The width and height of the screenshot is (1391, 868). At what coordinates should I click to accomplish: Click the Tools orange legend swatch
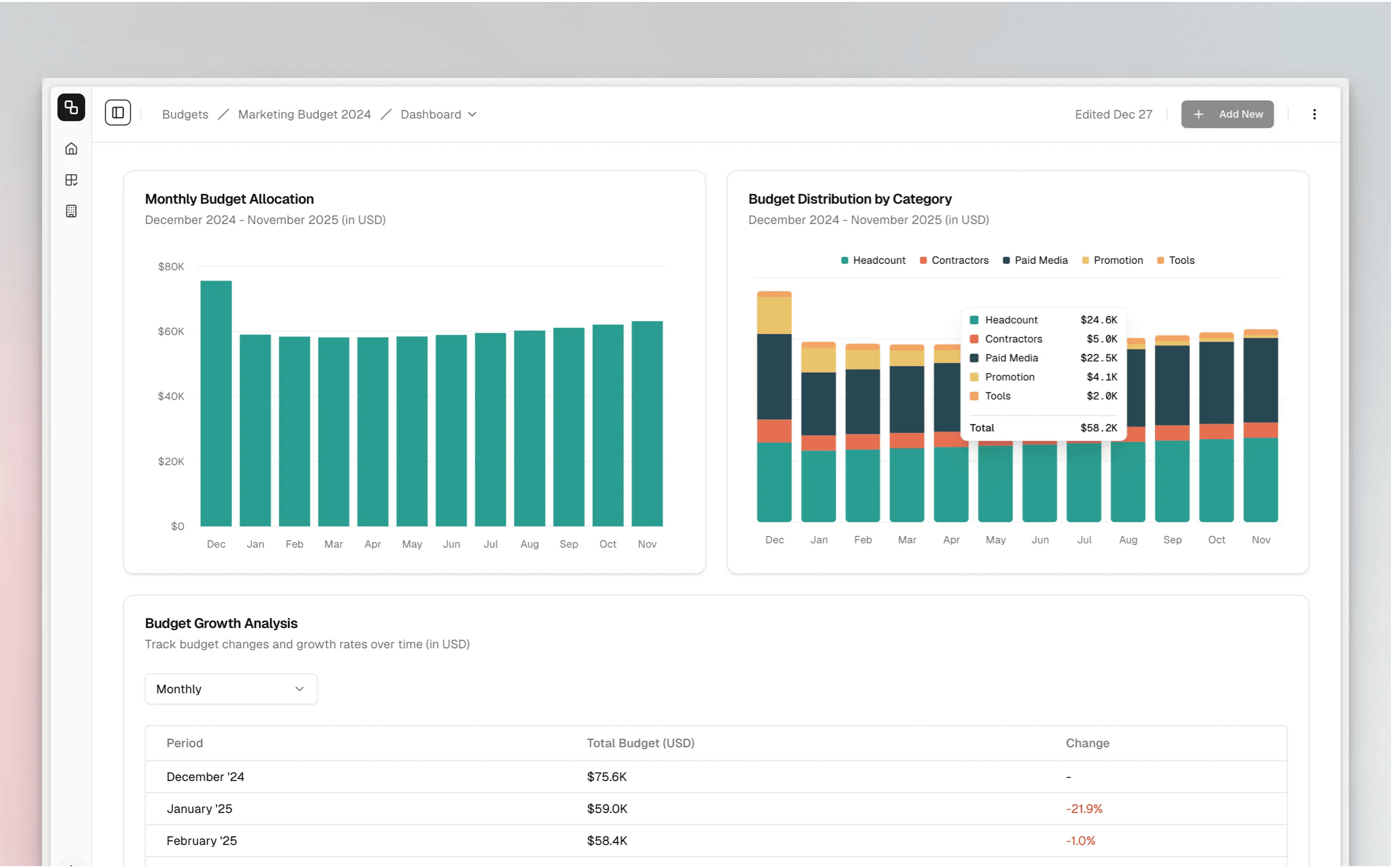pos(1161,260)
